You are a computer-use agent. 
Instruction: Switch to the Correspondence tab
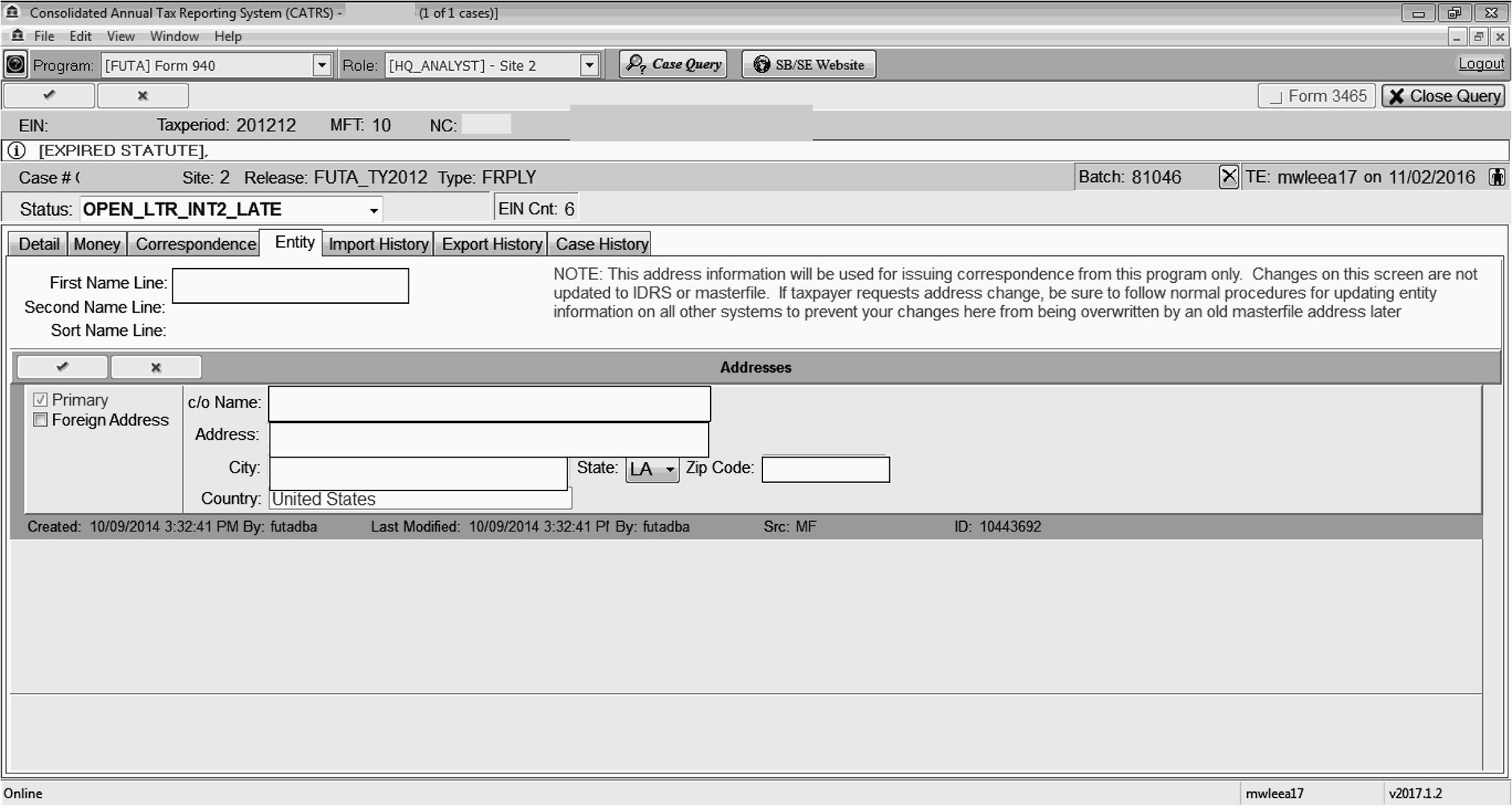(x=196, y=244)
